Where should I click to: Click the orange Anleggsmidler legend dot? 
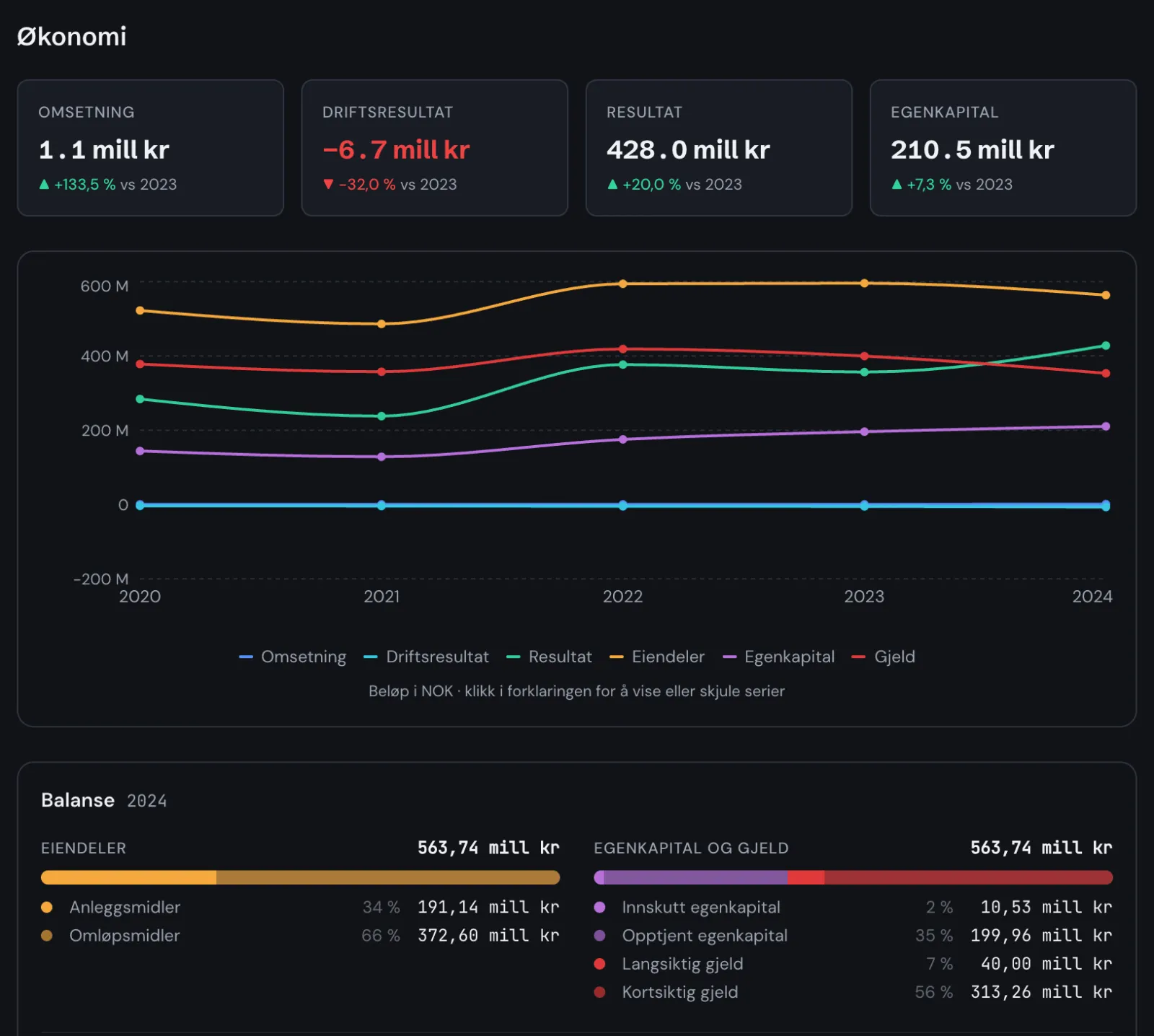click(x=47, y=907)
